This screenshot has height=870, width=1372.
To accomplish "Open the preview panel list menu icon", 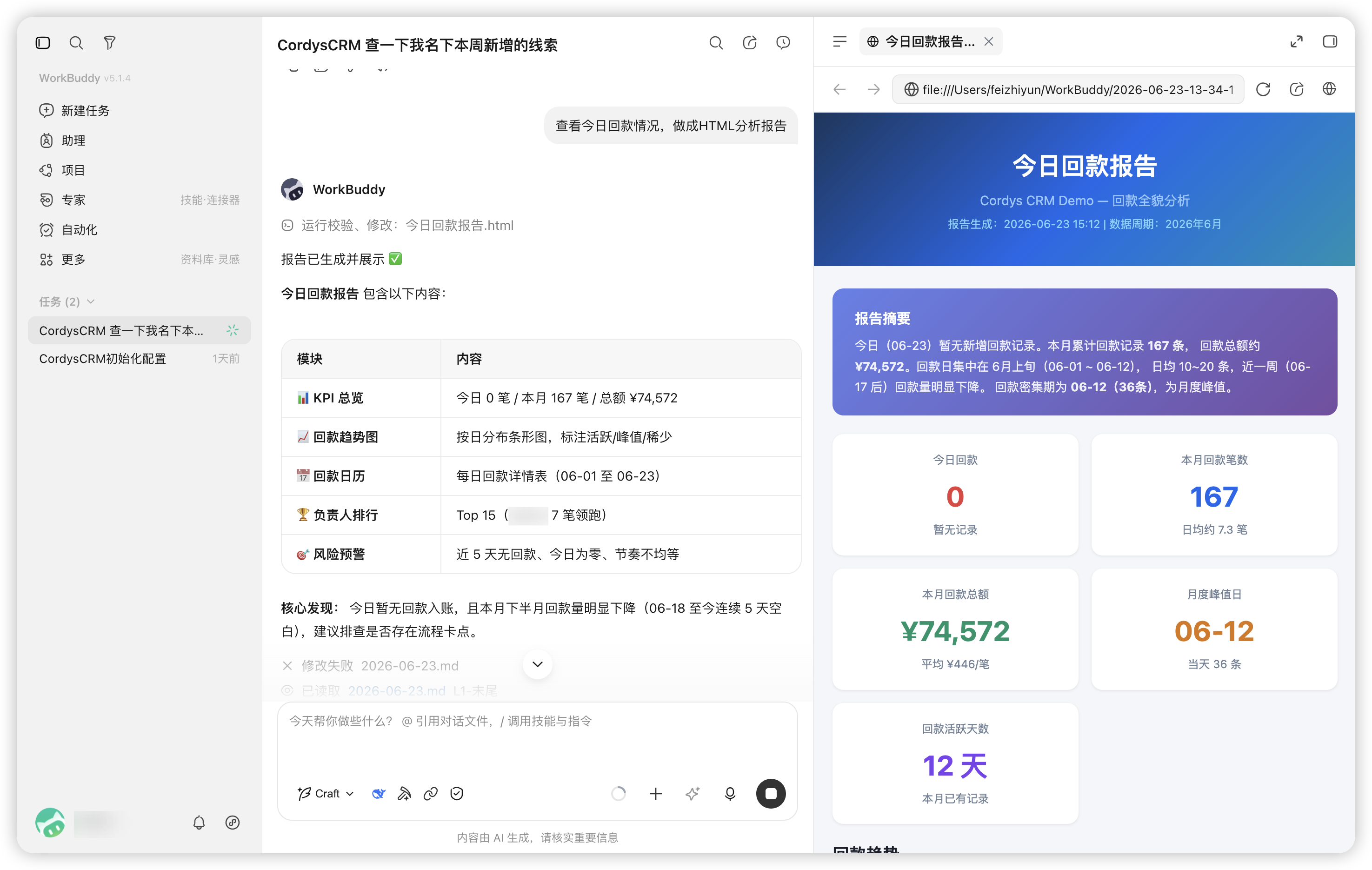I will (839, 41).
